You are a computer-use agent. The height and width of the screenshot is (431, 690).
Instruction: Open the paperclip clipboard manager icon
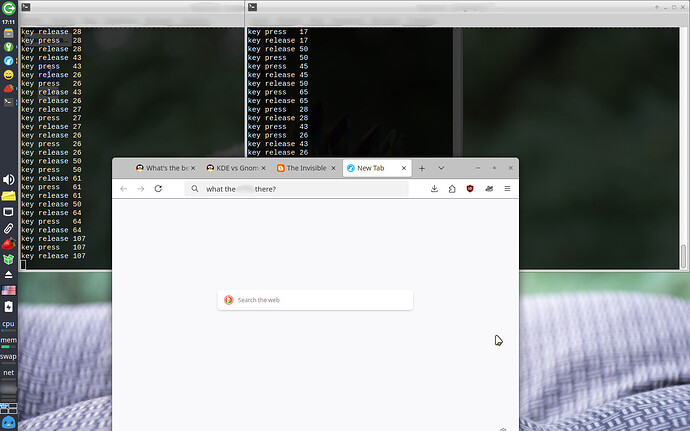tap(8, 228)
